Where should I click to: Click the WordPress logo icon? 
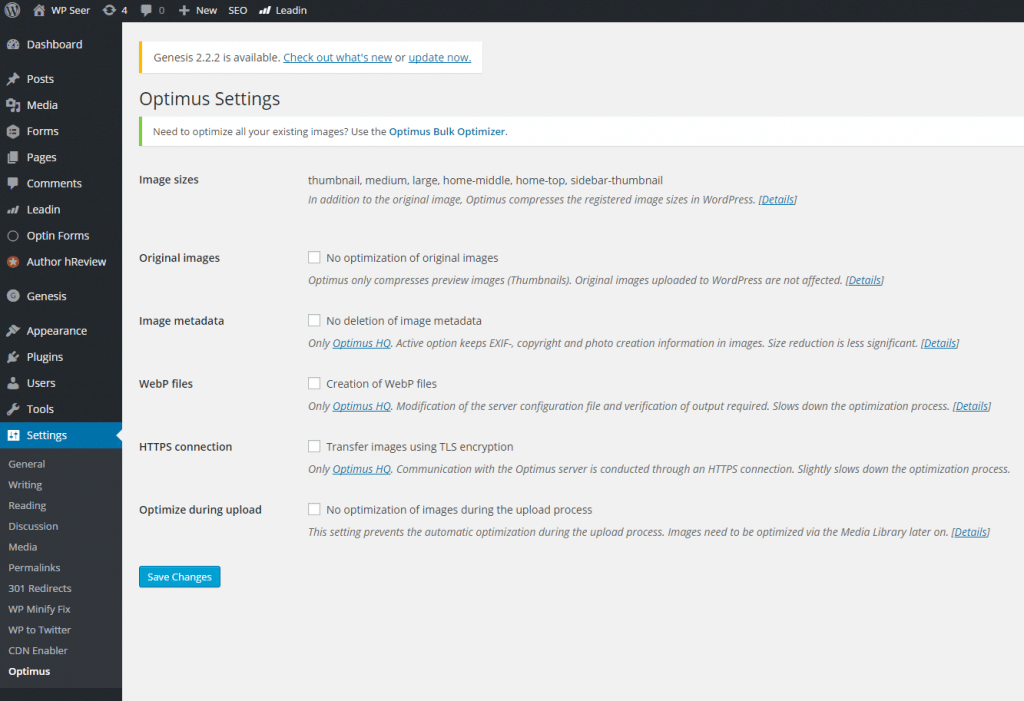click(12, 10)
